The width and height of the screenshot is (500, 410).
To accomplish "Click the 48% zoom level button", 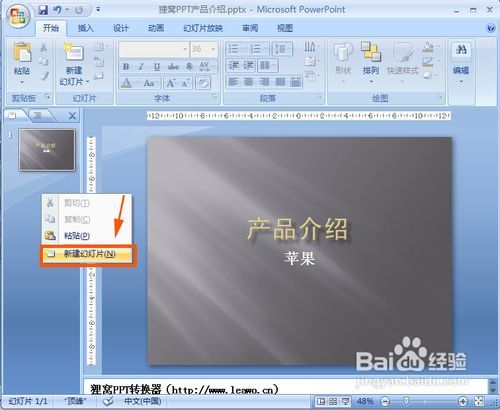I will 365,401.
